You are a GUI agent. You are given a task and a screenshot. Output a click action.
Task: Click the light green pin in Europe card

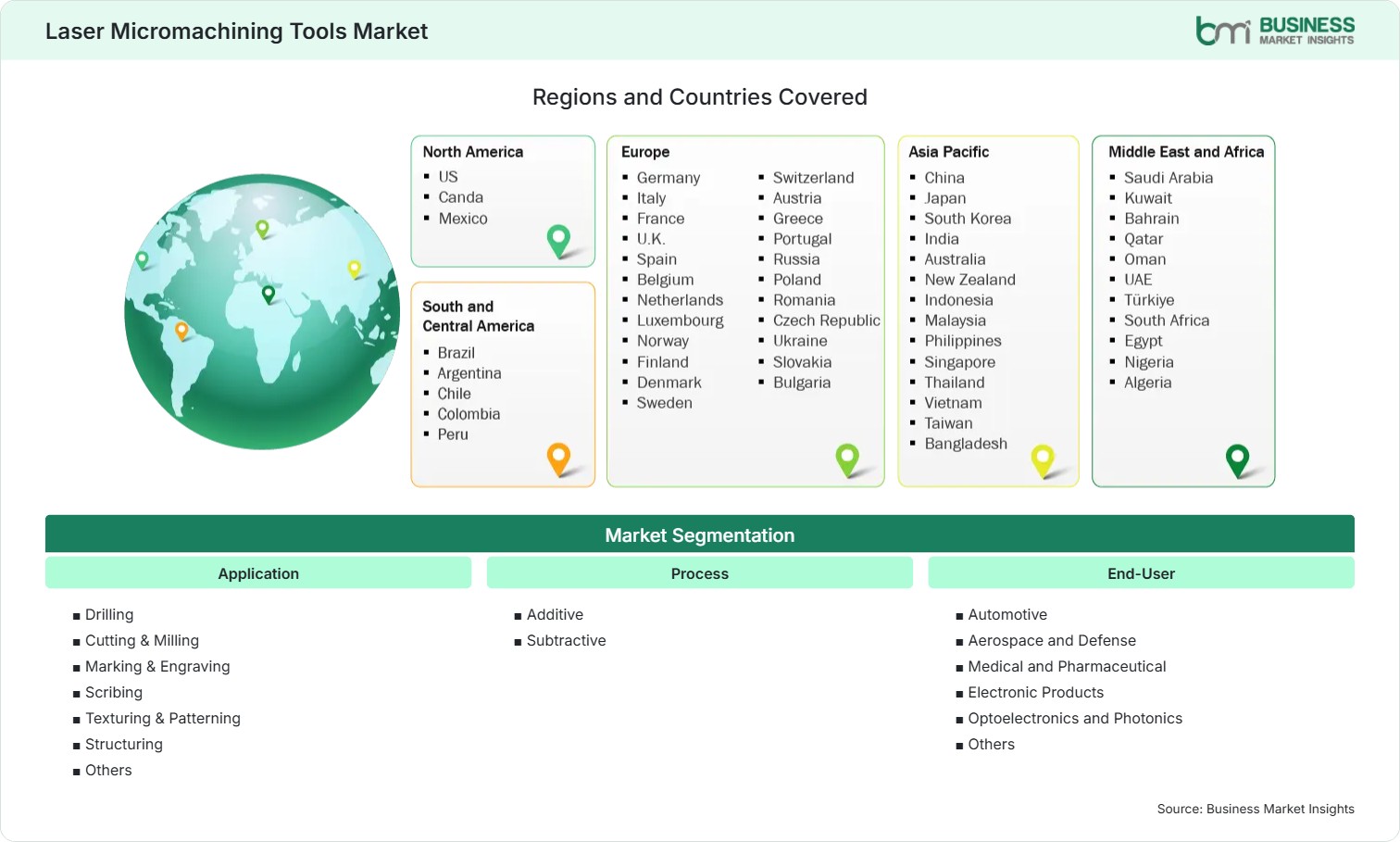click(x=847, y=460)
